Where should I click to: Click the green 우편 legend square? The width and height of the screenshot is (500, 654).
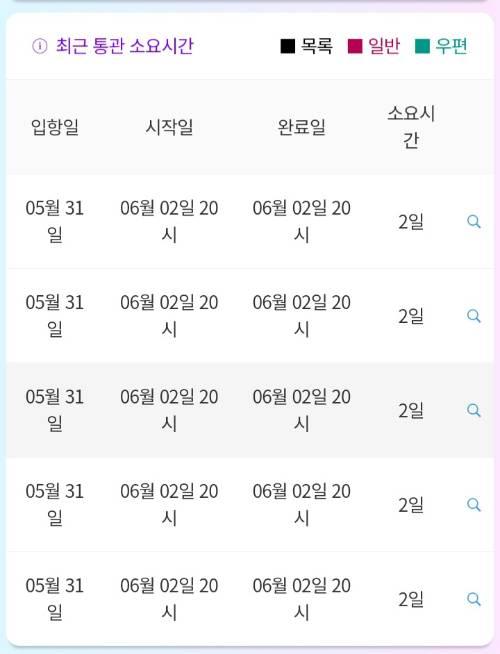pos(422,46)
